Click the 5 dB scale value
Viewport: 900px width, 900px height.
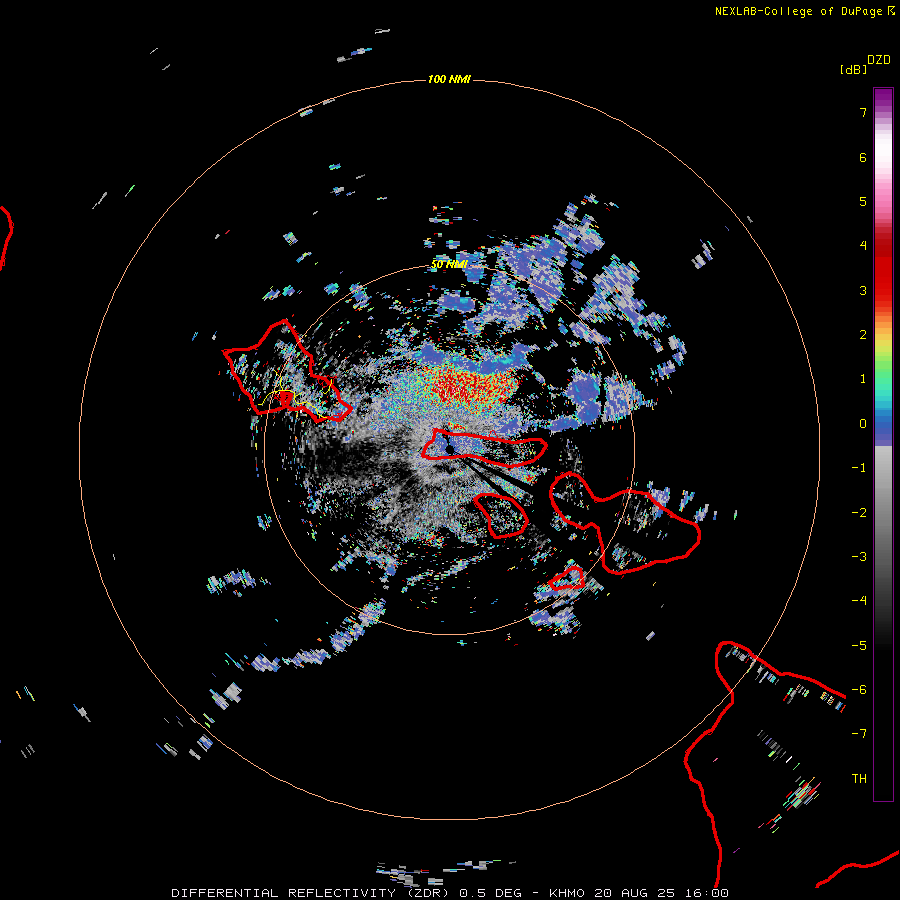pos(863,201)
